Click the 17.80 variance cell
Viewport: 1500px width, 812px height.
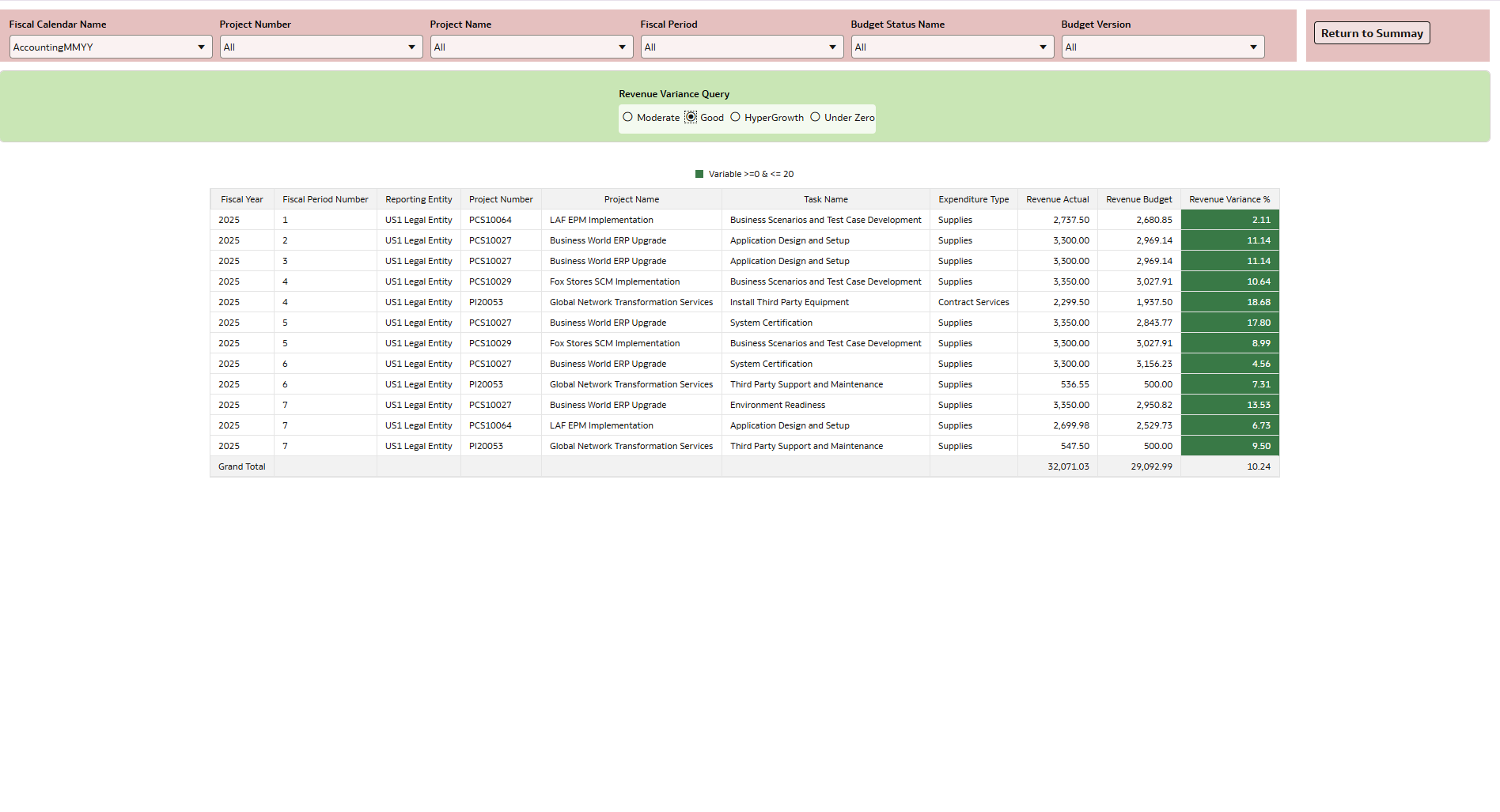(1230, 323)
